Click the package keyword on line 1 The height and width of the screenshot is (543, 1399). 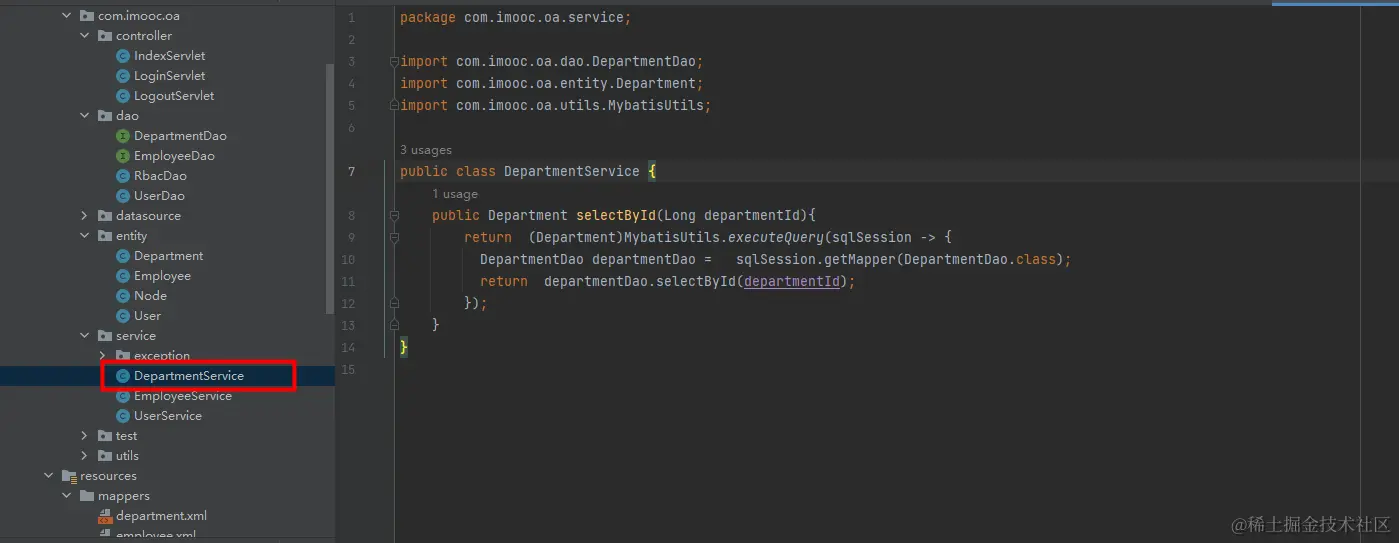[x=428, y=18]
